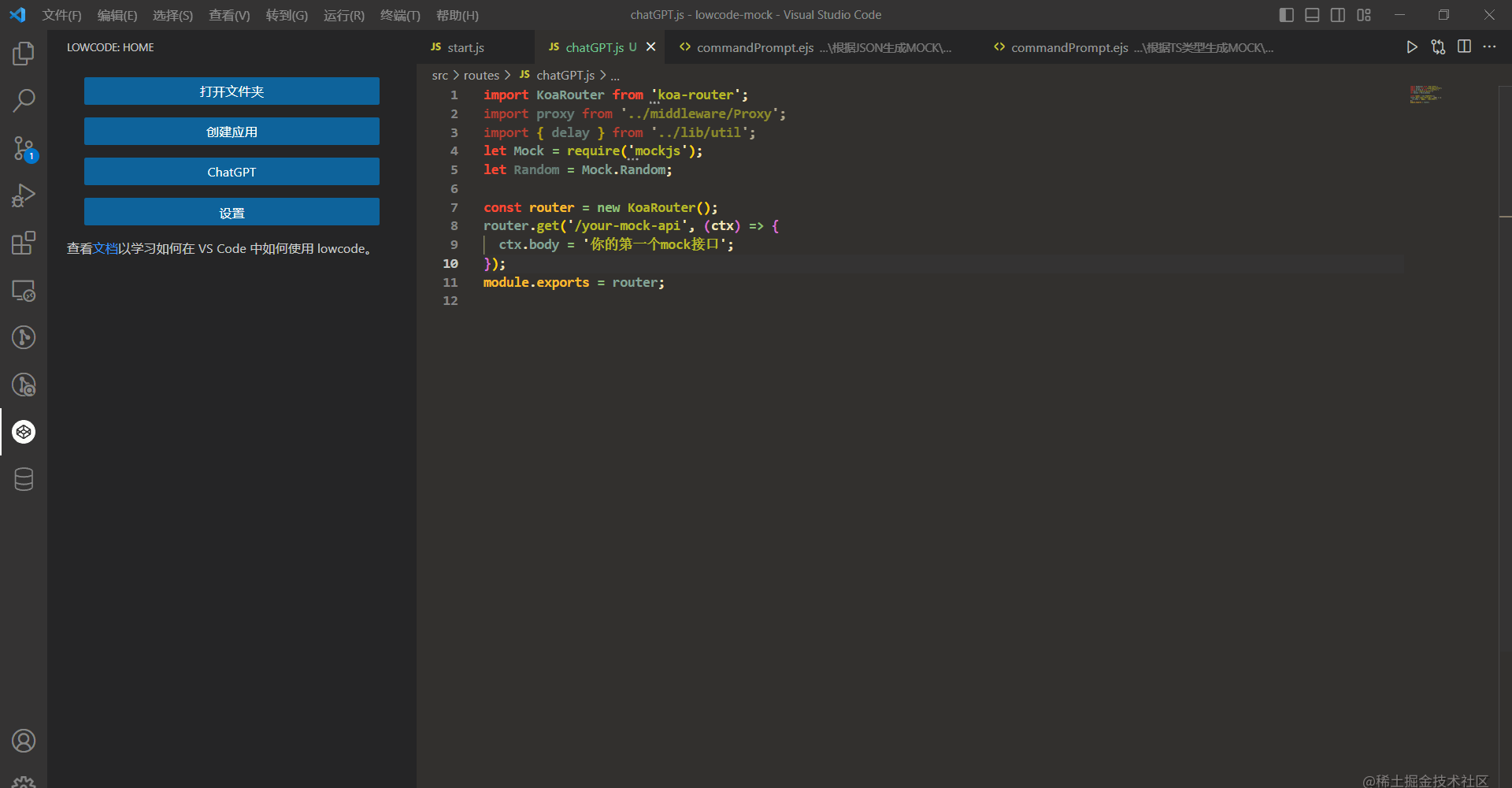
Task: Open the Manage gear icon
Action: click(x=24, y=782)
